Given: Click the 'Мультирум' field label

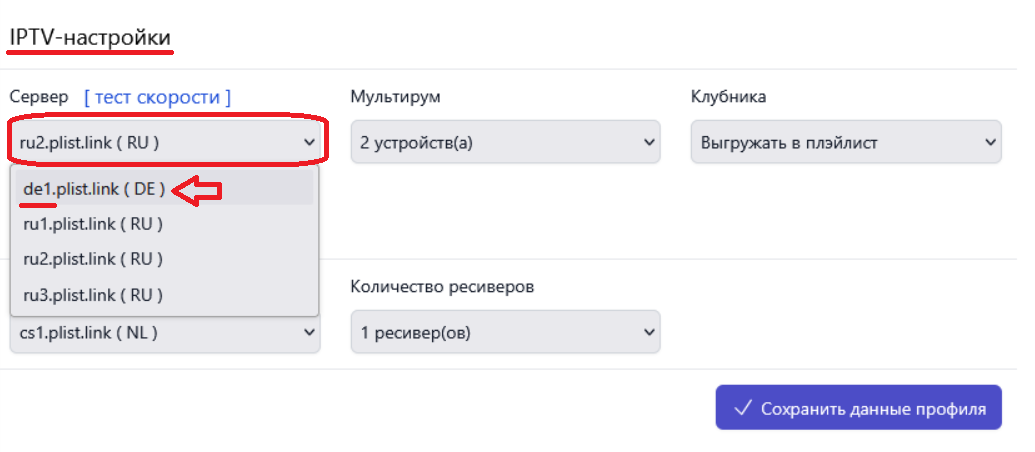Looking at the screenshot, I should click(x=395, y=98).
